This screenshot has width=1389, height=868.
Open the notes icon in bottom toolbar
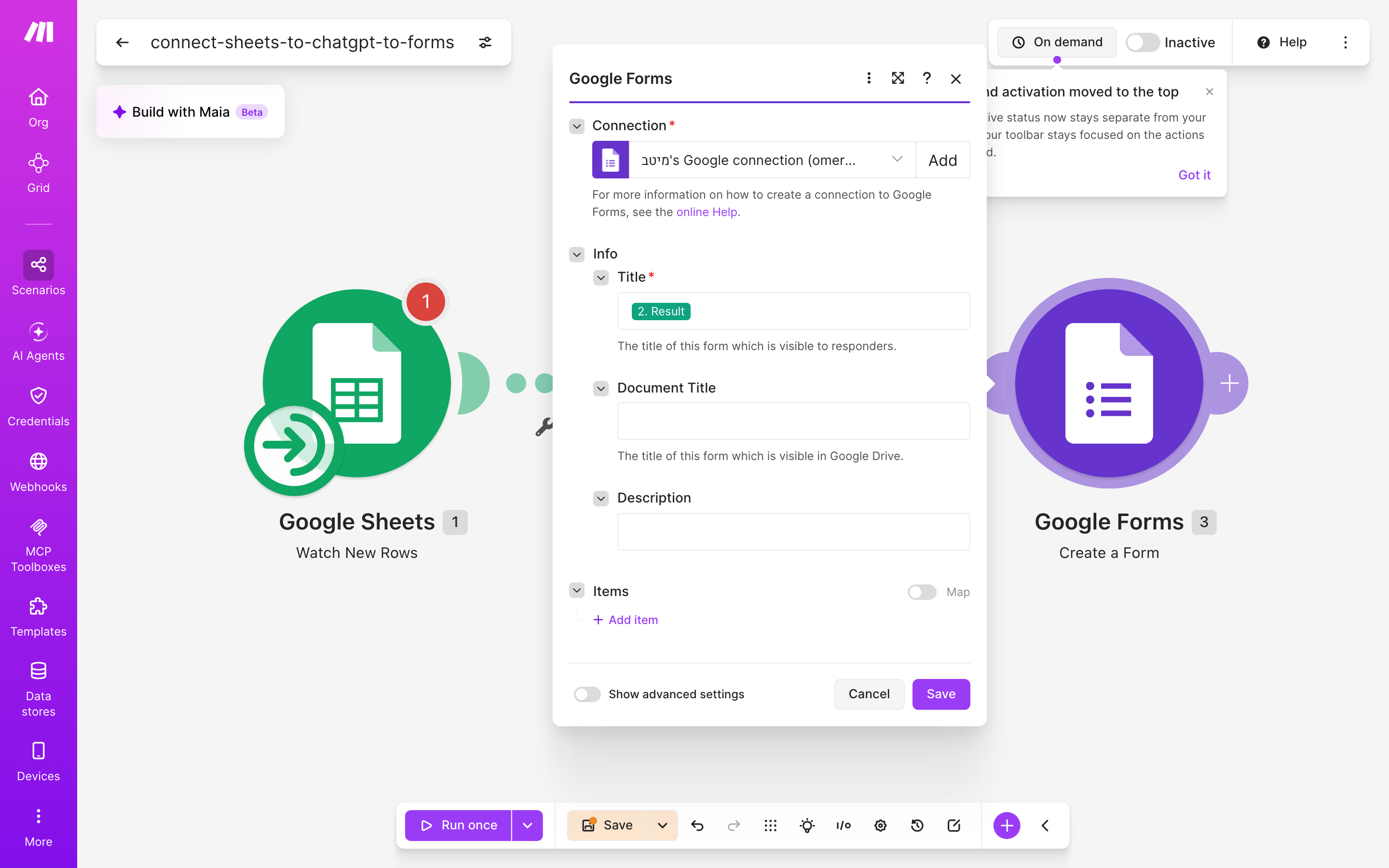954,826
